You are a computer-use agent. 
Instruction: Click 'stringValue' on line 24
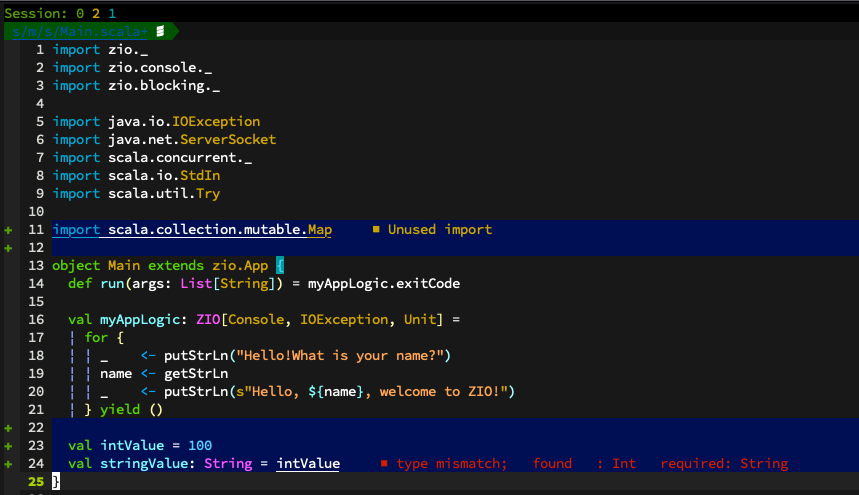point(144,463)
